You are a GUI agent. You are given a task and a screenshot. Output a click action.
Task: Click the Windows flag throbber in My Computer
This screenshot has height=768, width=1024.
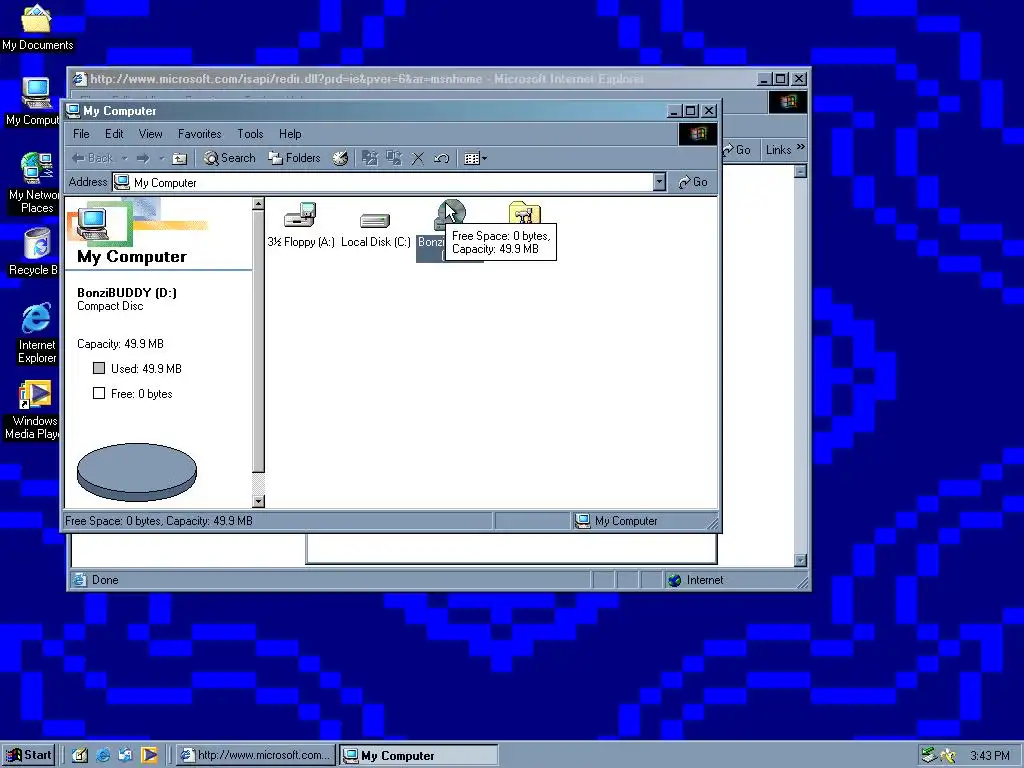tap(697, 134)
